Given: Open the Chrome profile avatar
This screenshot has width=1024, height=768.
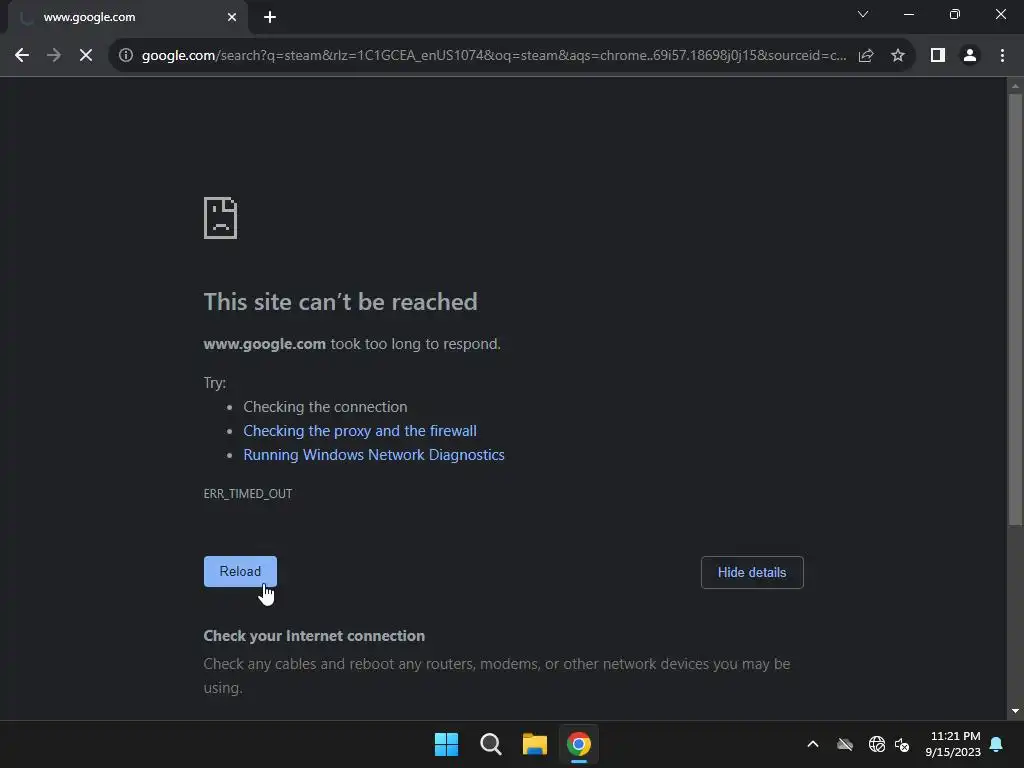Looking at the screenshot, I should tap(970, 56).
